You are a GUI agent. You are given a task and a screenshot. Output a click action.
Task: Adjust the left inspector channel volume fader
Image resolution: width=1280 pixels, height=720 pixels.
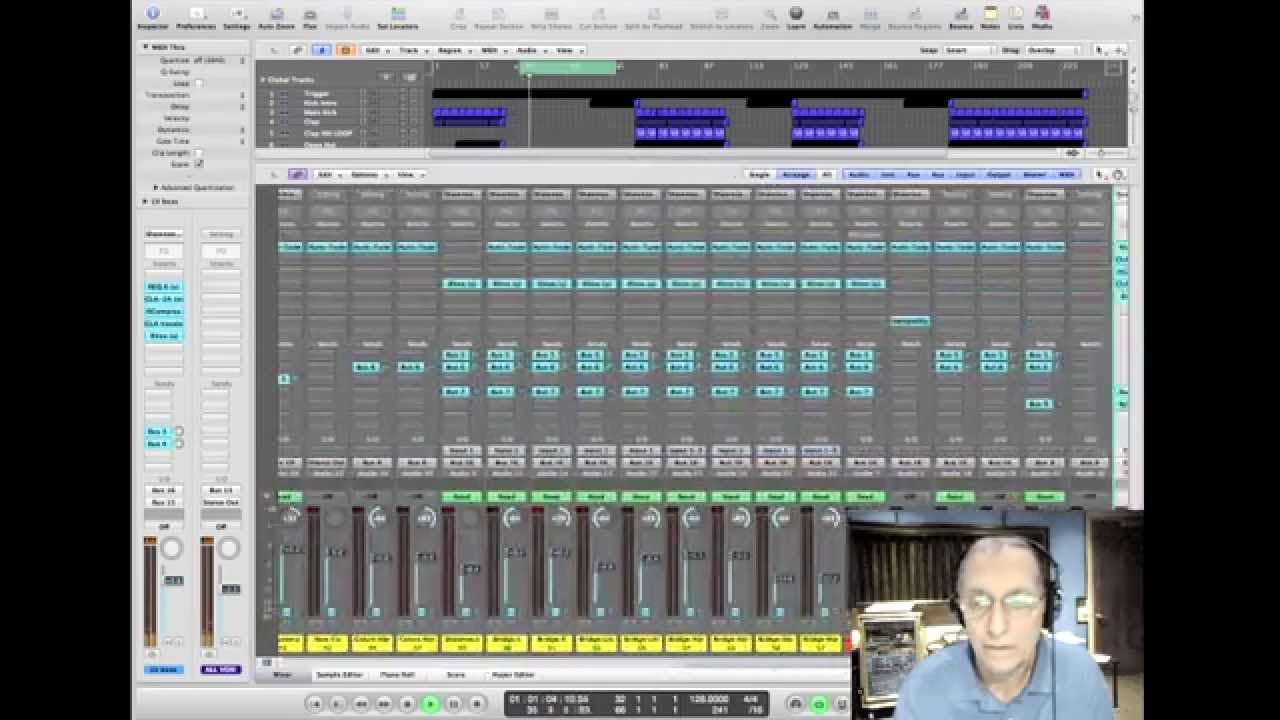[173, 580]
